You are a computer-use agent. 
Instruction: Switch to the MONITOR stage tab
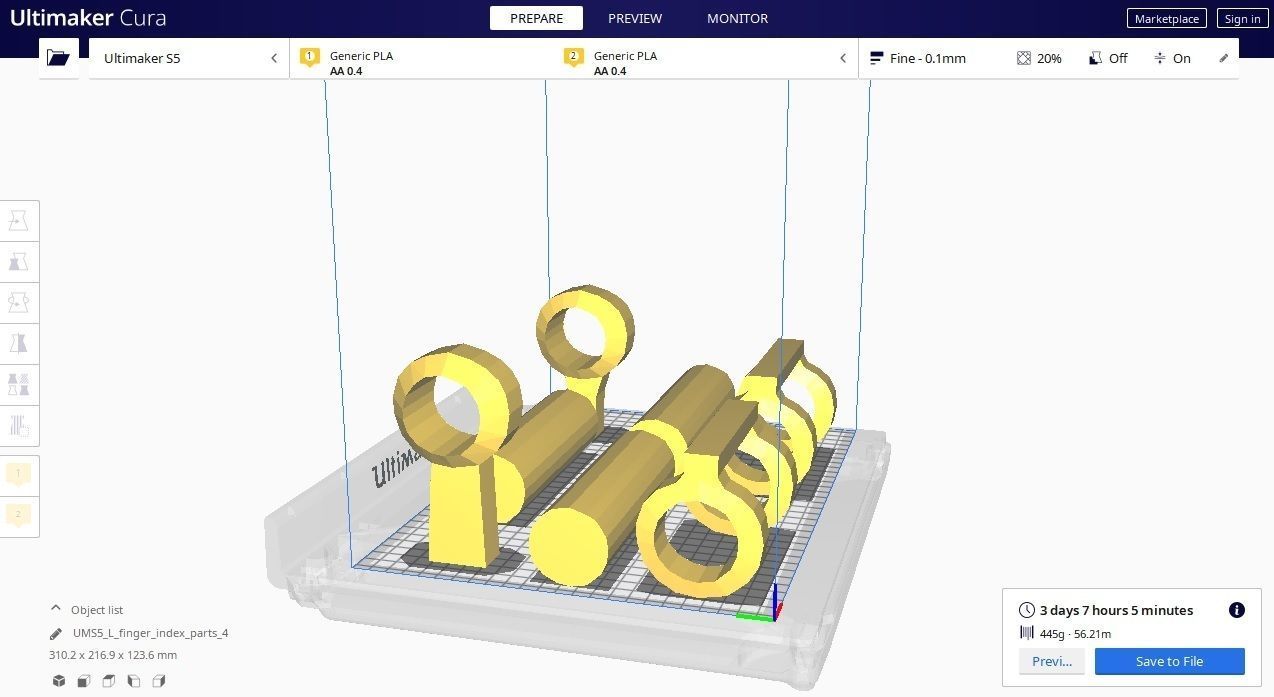738,18
